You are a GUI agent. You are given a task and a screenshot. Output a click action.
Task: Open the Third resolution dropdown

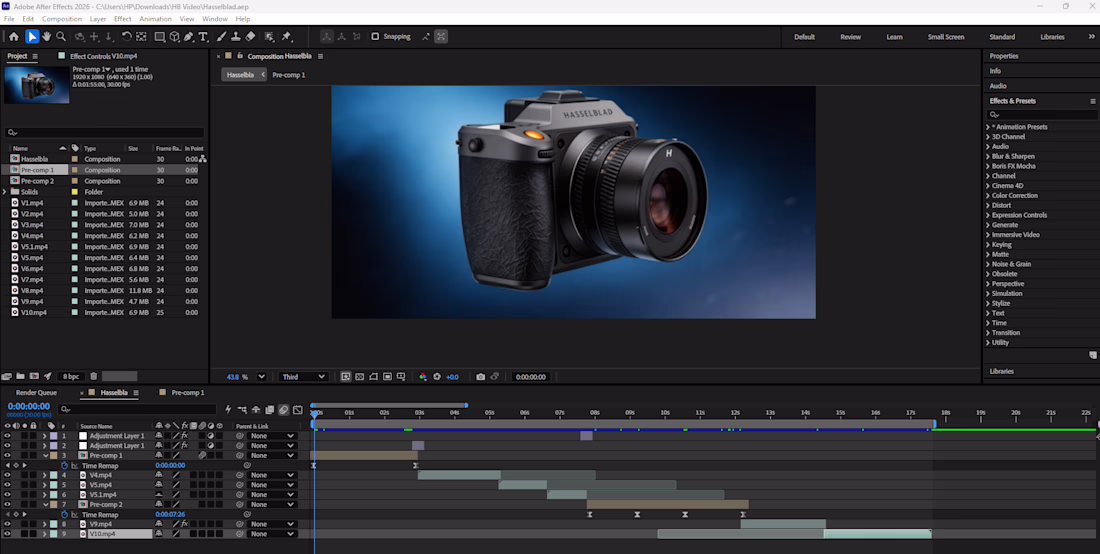pos(303,377)
